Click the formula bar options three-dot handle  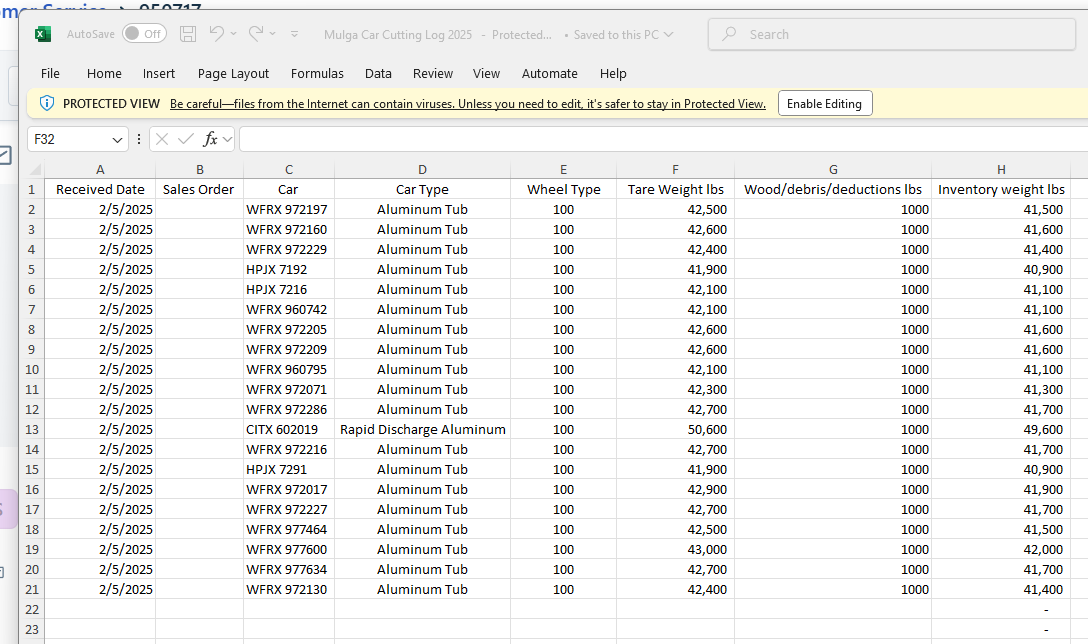pyautogui.click(x=139, y=139)
